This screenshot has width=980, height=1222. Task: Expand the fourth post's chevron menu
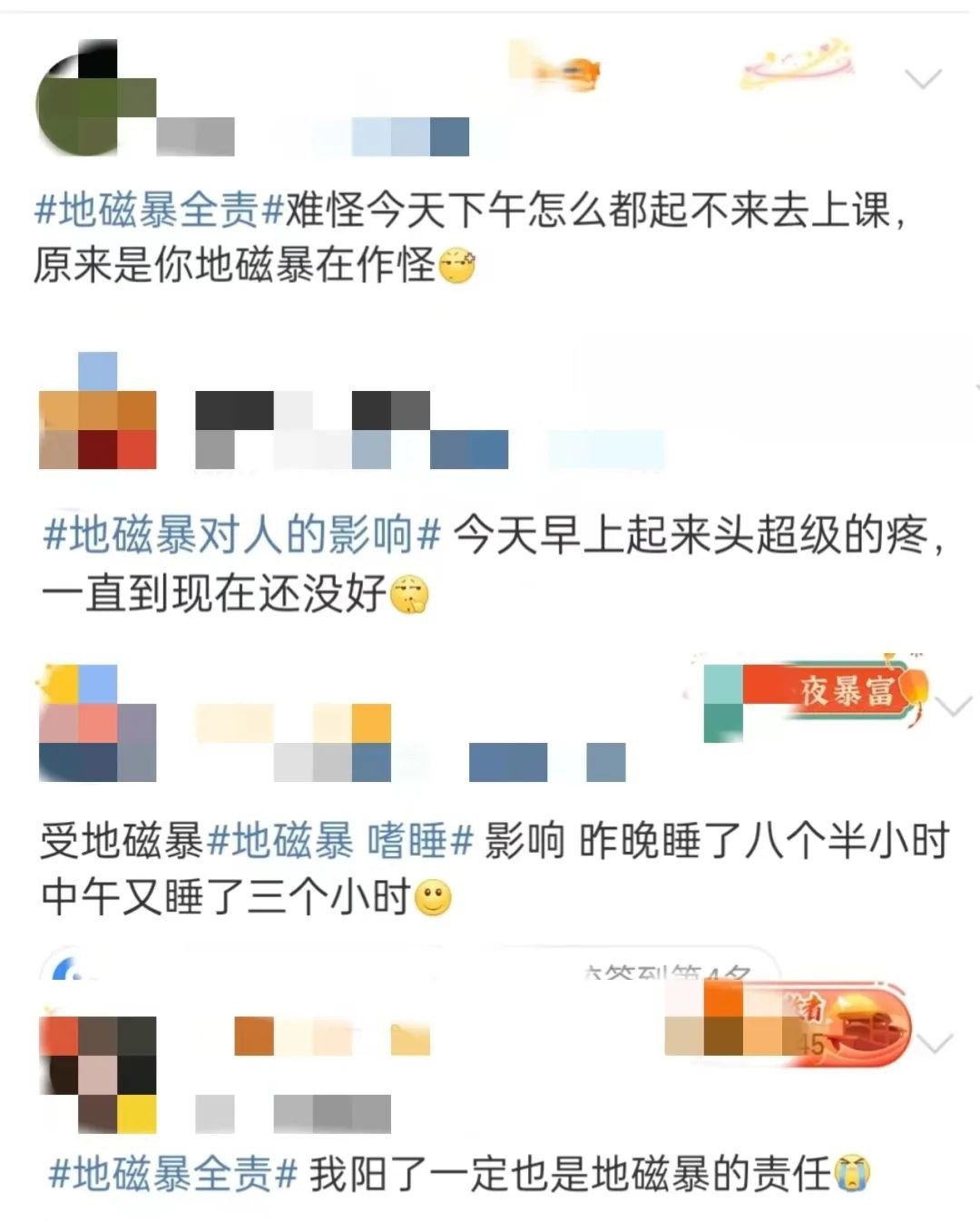coord(935,1044)
